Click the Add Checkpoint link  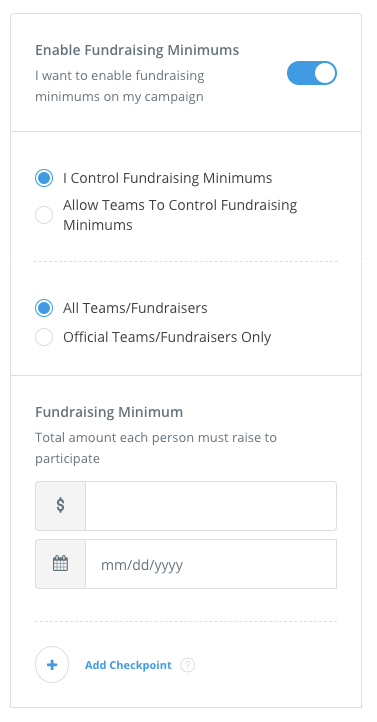coord(128,665)
